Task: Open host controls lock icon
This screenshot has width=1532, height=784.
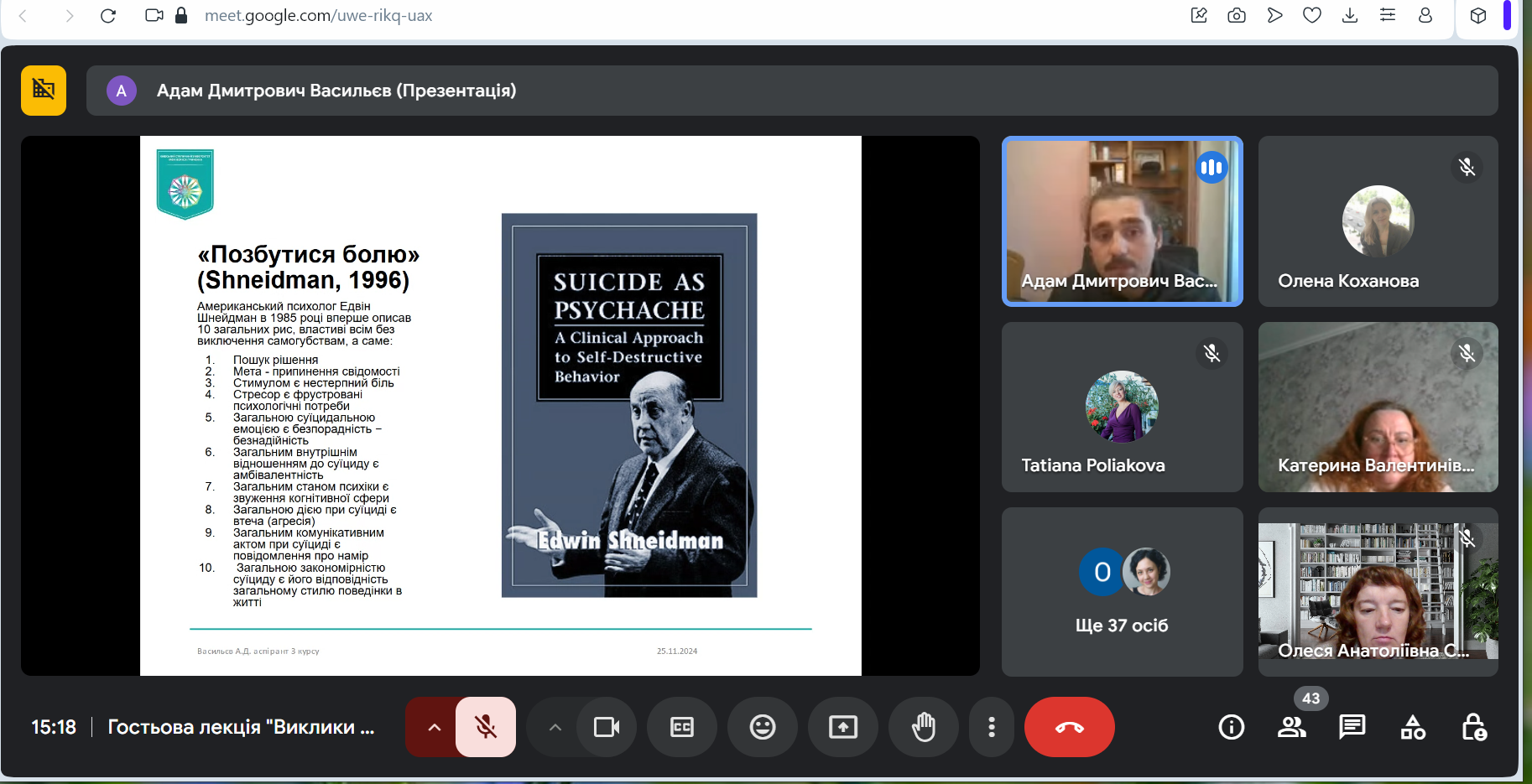Action: (x=1473, y=727)
